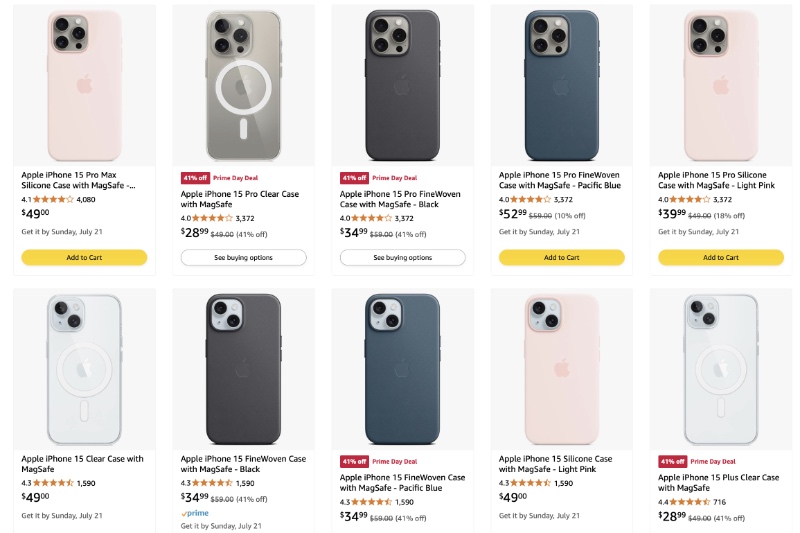Open the 4,080 ratings count link

(86, 200)
